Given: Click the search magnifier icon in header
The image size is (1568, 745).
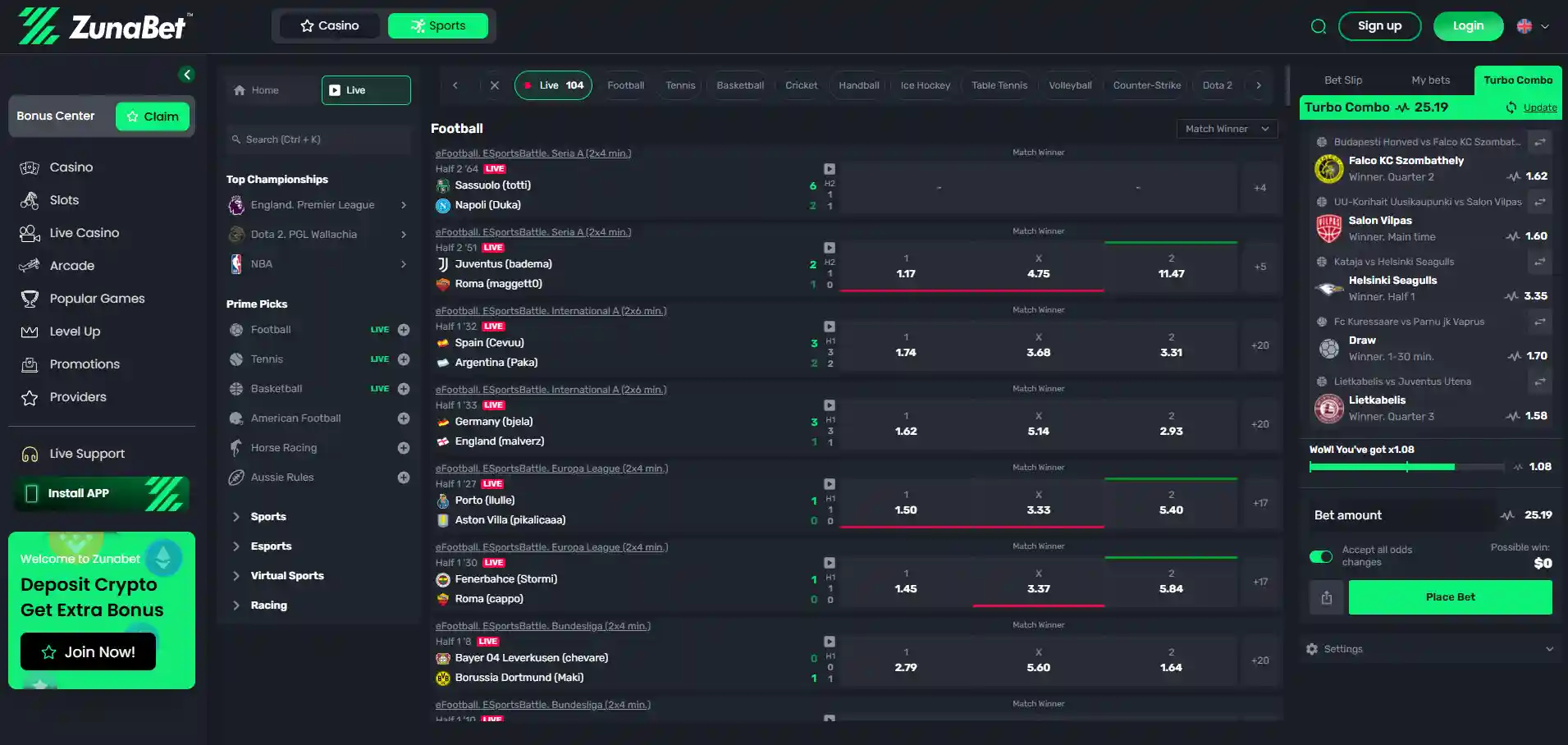Looking at the screenshot, I should click(1319, 26).
